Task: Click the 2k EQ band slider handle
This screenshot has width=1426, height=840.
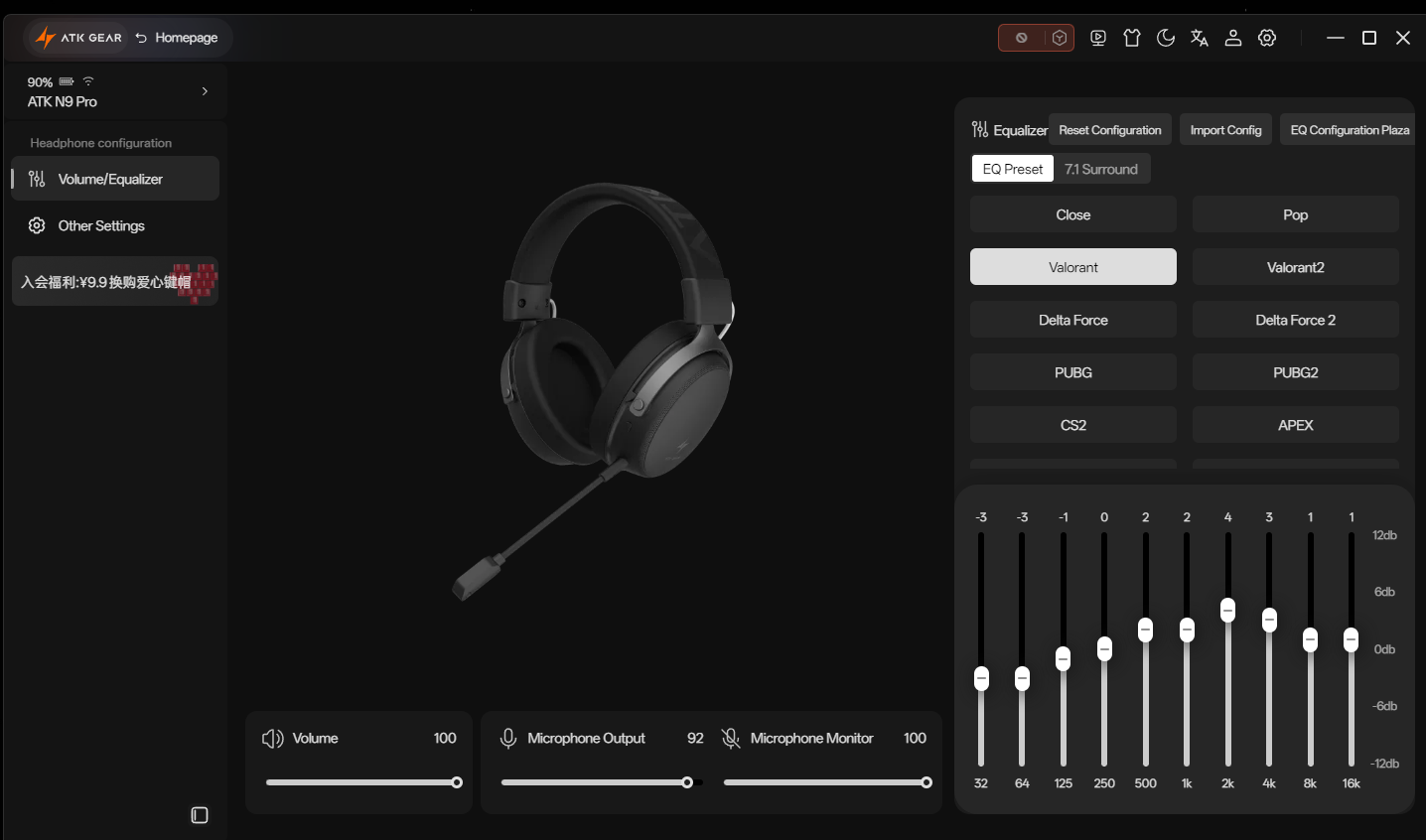Action: (x=1228, y=610)
